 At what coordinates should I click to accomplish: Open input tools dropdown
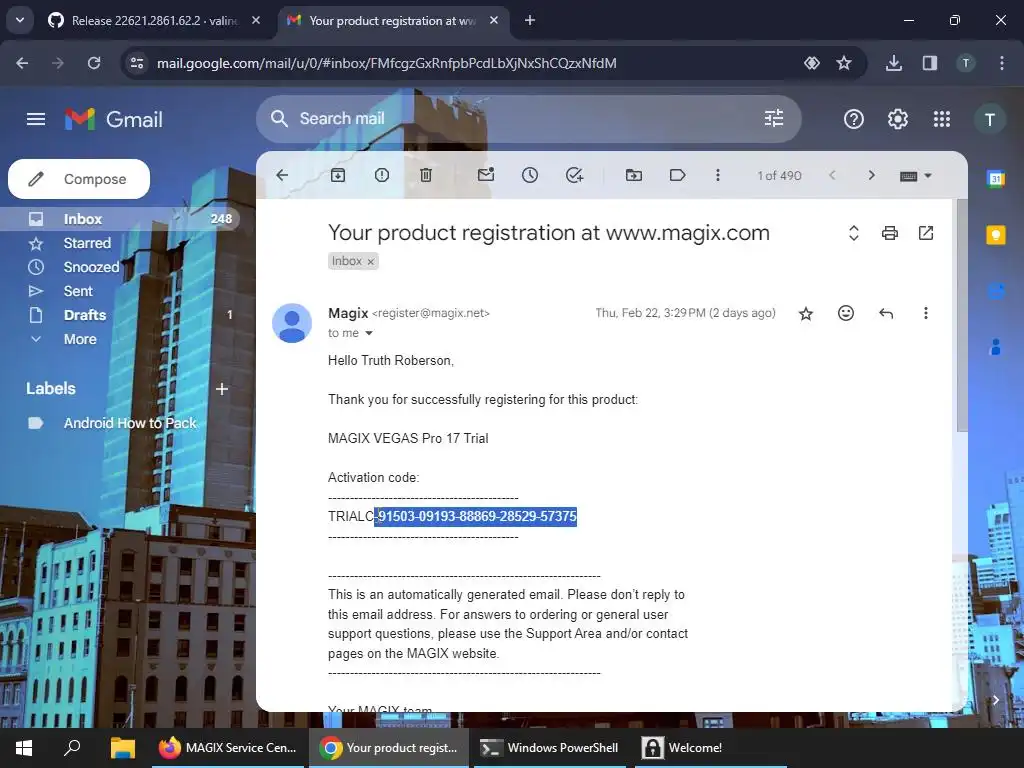[916, 176]
